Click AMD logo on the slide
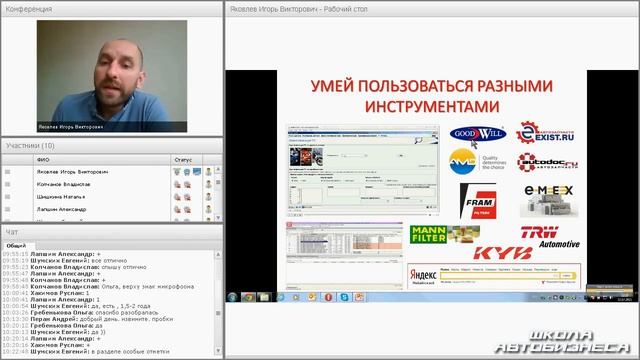 [x=477, y=162]
